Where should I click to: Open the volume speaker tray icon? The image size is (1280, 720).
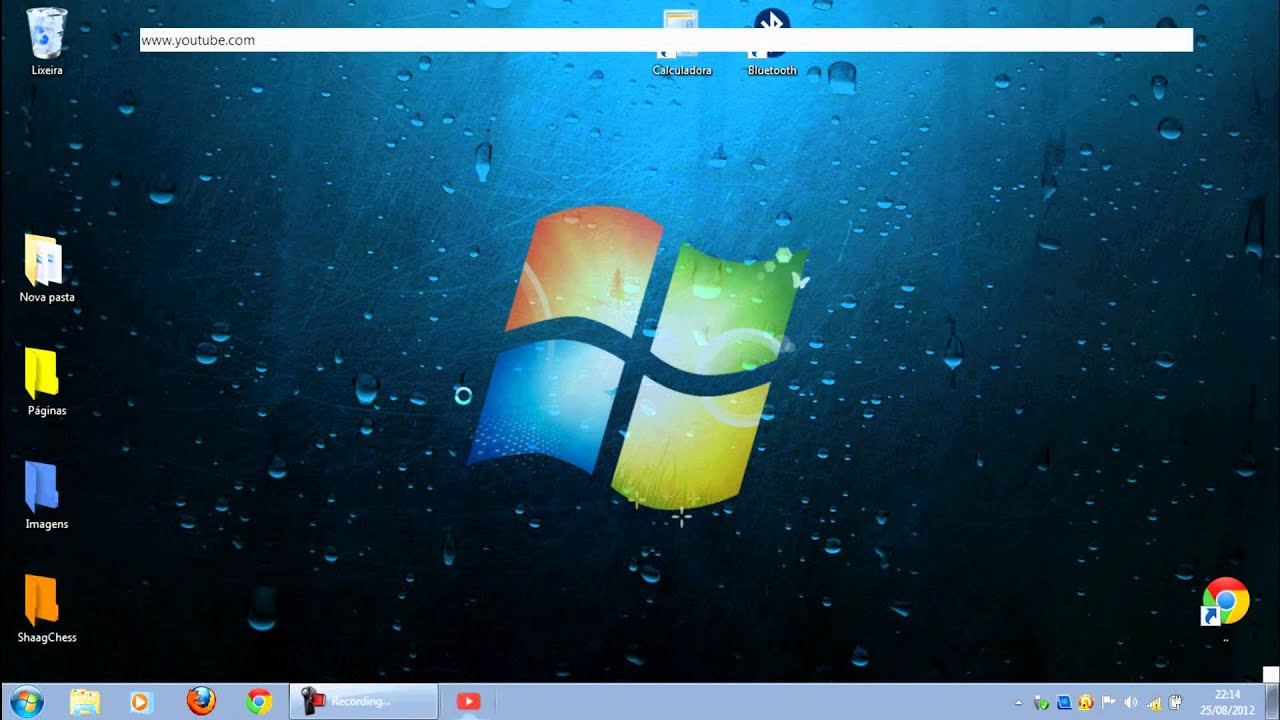pos(1131,703)
